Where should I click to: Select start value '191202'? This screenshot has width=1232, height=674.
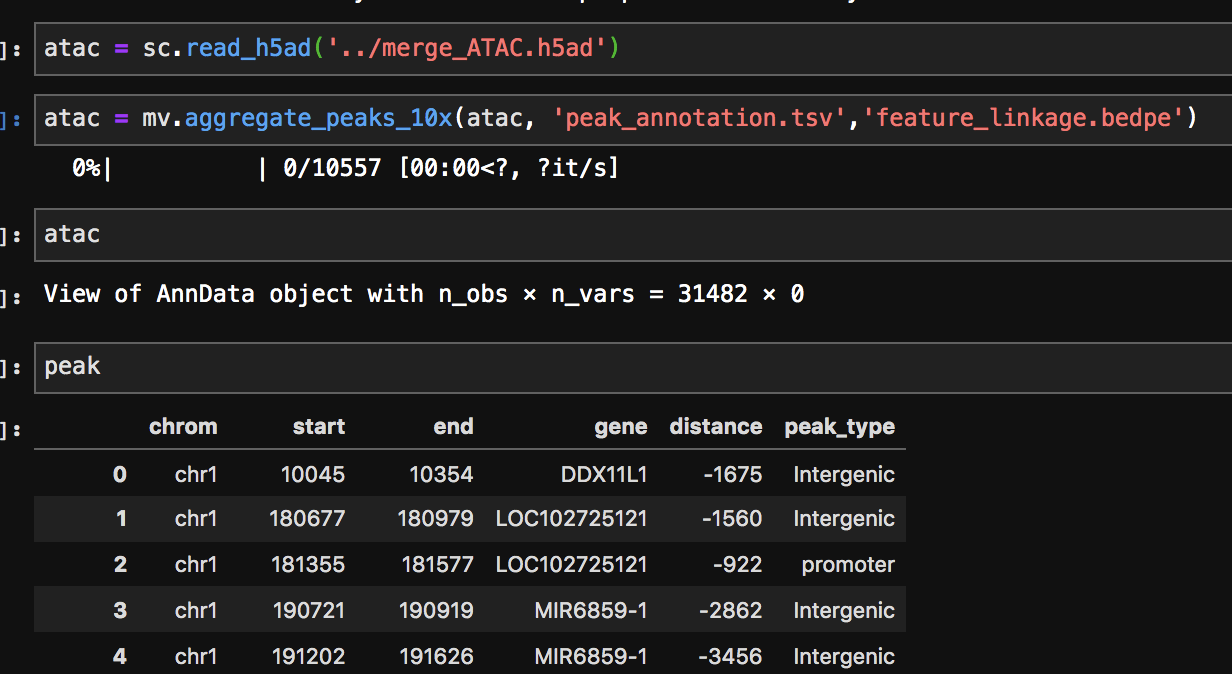308,656
